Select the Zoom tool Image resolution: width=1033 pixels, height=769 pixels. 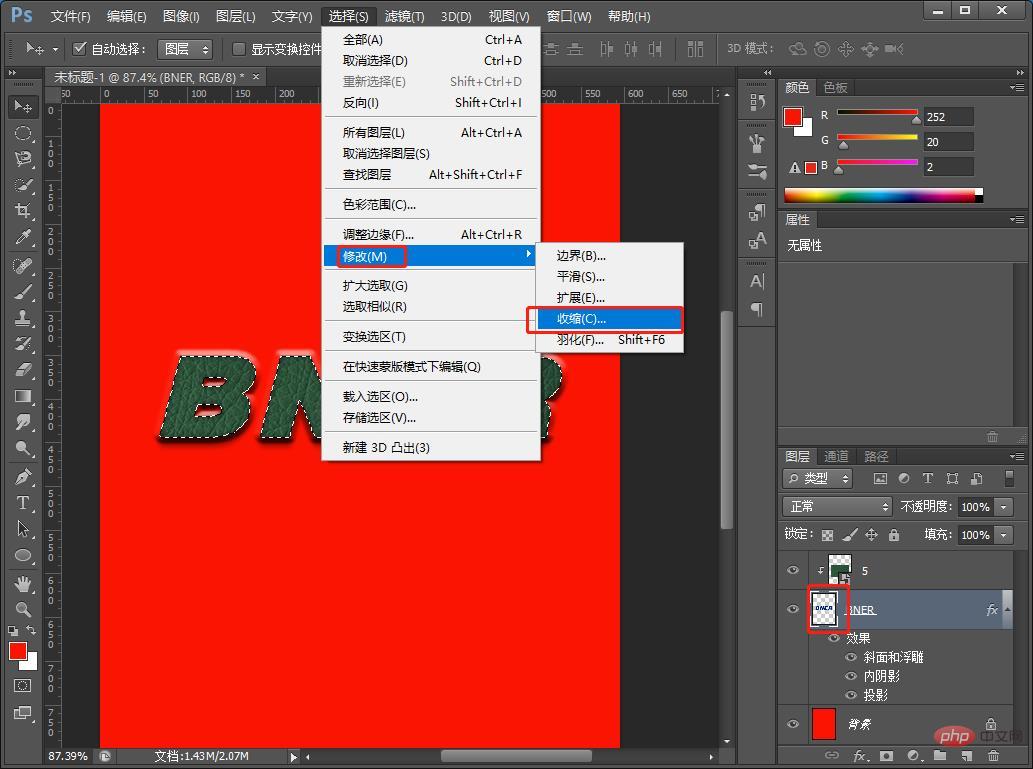[x=23, y=610]
